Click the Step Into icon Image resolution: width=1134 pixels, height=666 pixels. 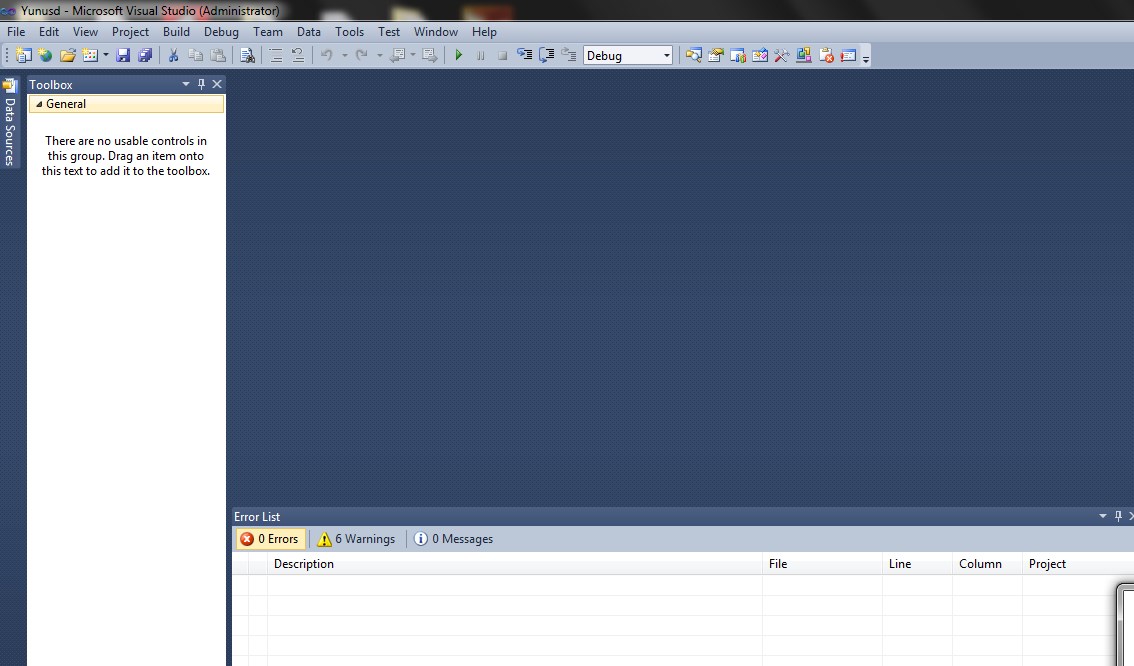pyautogui.click(x=524, y=56)
